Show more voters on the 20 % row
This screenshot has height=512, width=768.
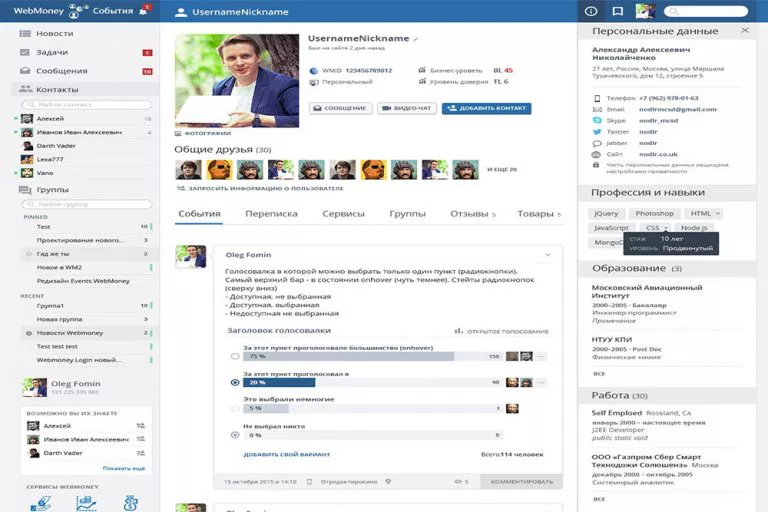(x=541, y=383)
